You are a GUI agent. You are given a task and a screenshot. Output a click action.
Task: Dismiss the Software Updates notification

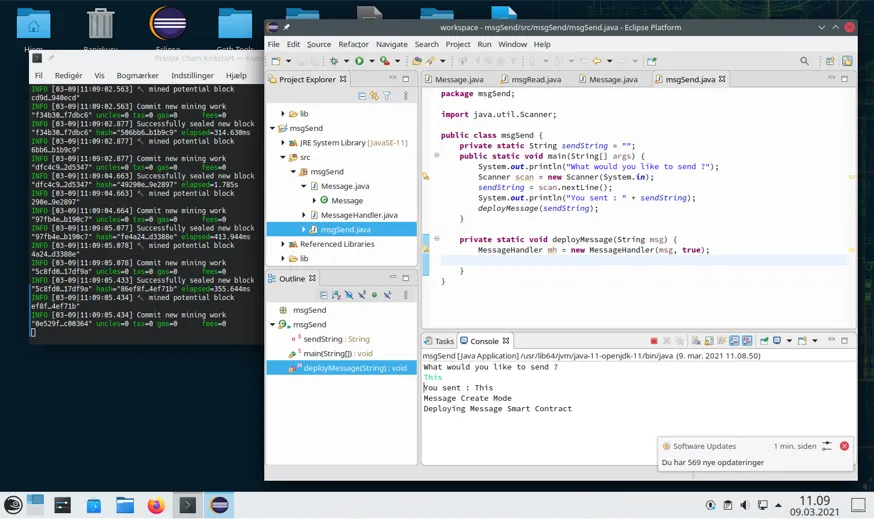click(x=844, y=446)
